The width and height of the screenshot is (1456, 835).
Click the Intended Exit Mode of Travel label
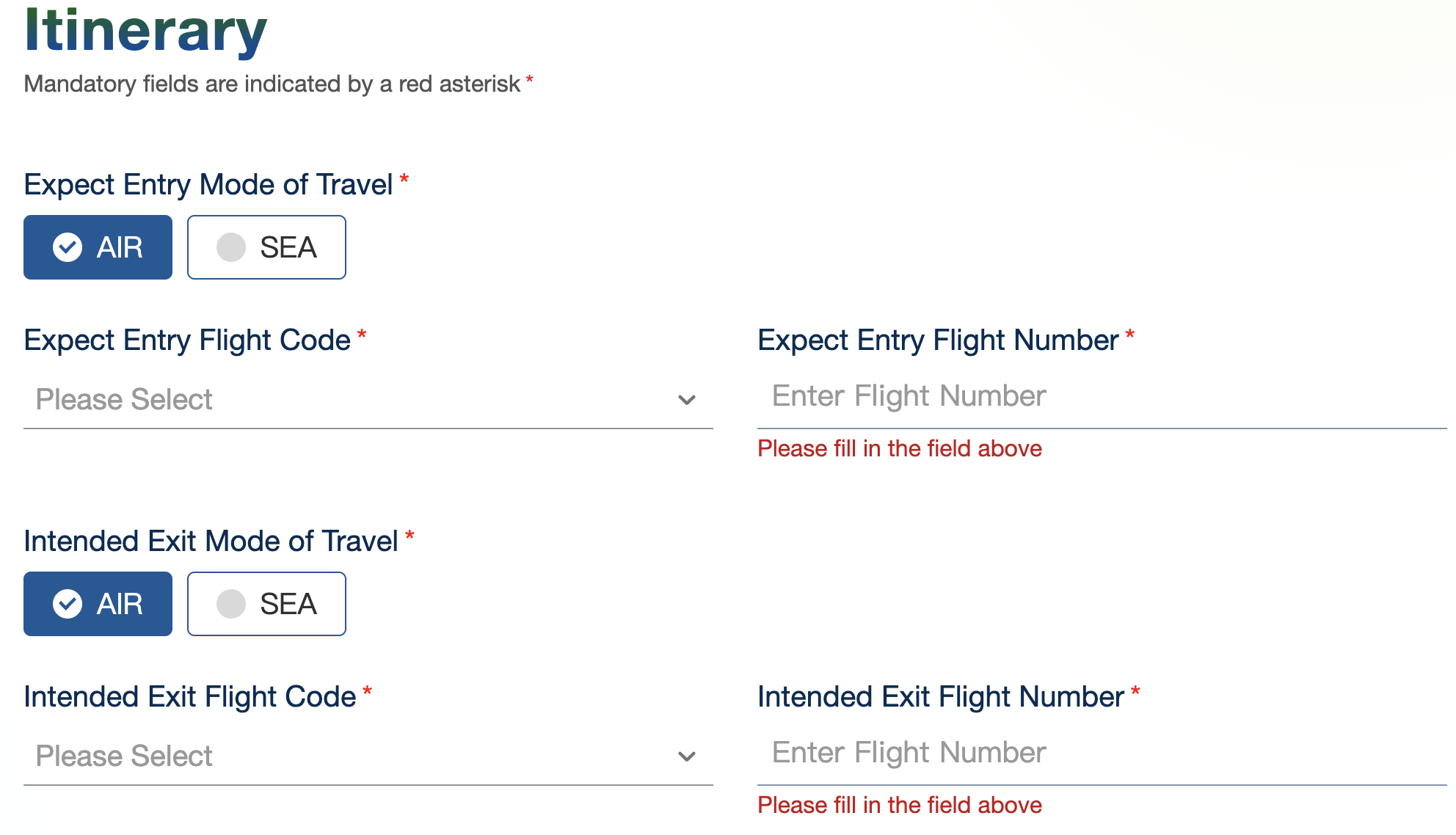[x=211, y=542]
